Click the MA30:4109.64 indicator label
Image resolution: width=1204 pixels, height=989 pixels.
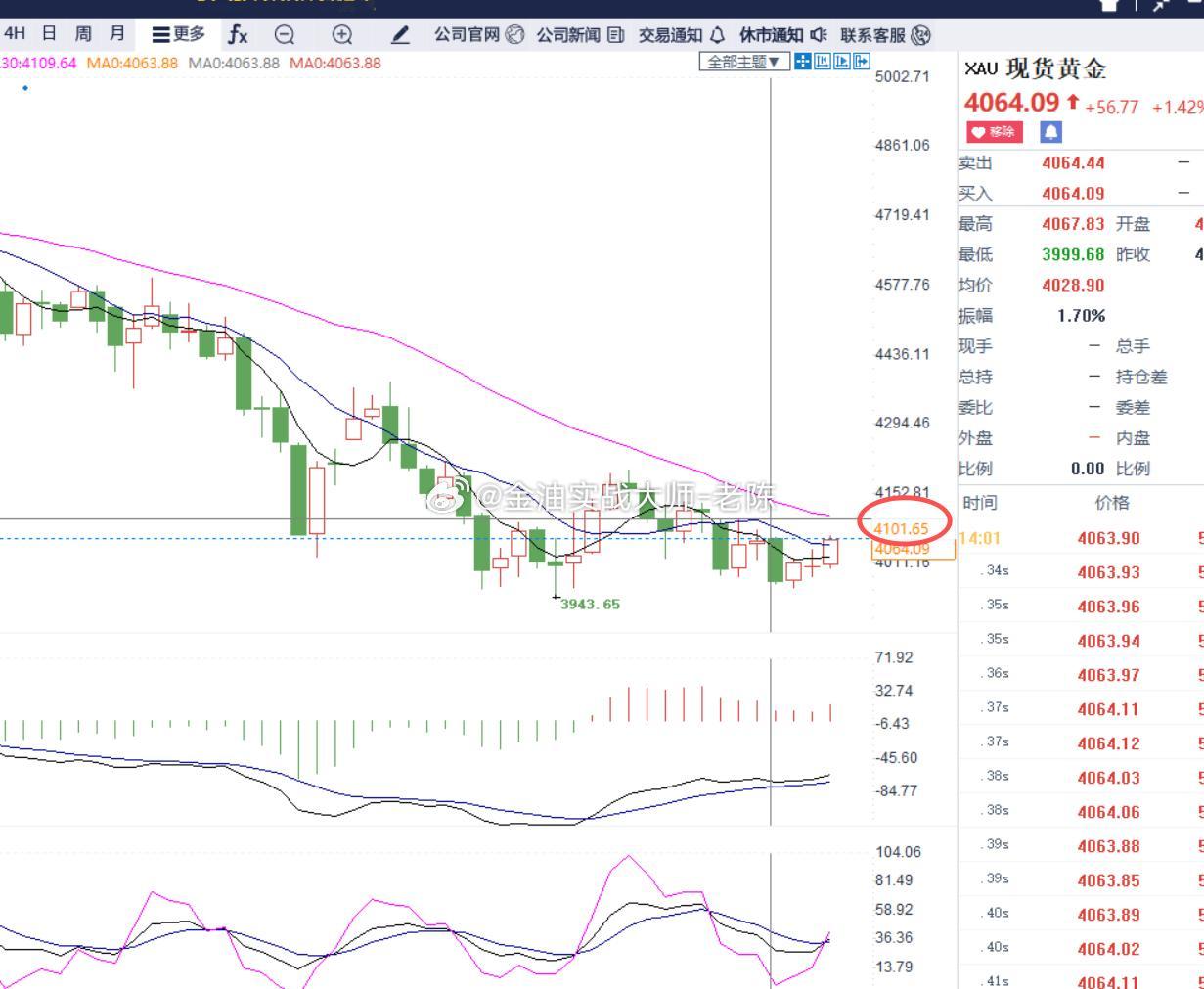click(x=38, y=63)
